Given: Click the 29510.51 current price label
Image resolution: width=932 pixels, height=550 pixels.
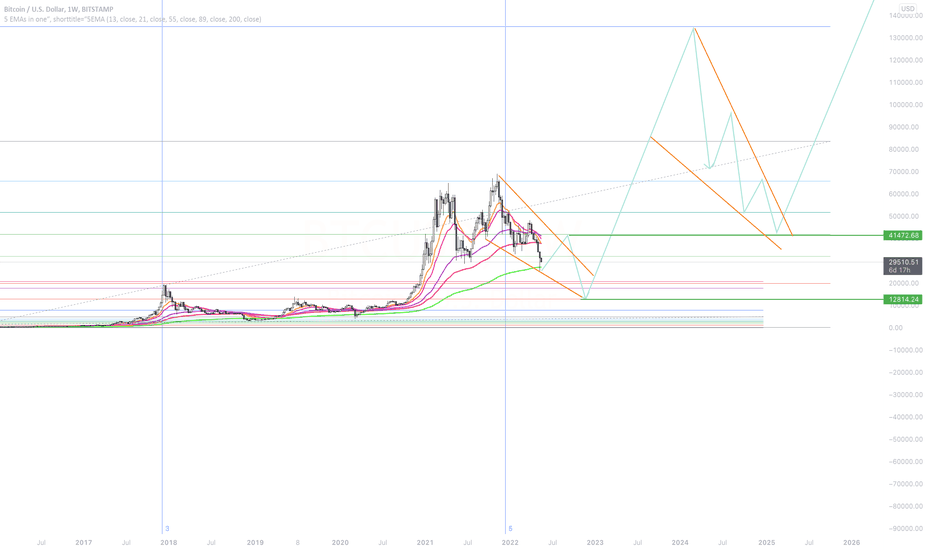Looking at the screenshot, I should (x=903, y=262).
